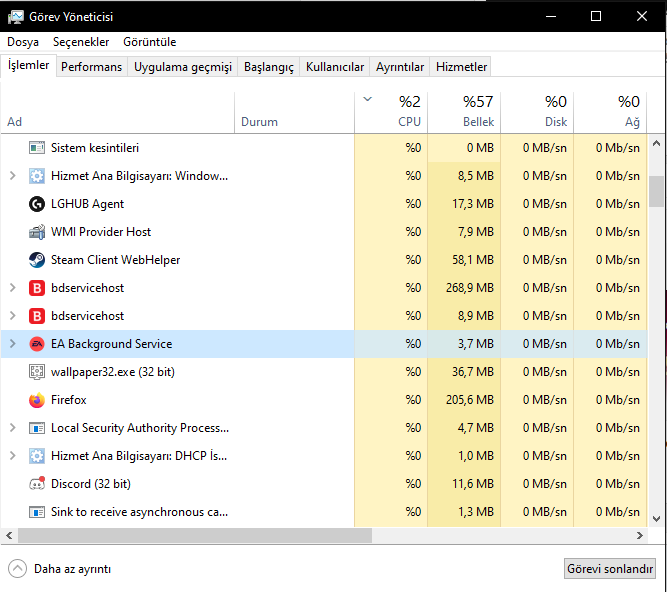The width and height of the screenshot is (672, 596).
Task: Click the Local Security Authority Process icon
Action: [37, 428]
